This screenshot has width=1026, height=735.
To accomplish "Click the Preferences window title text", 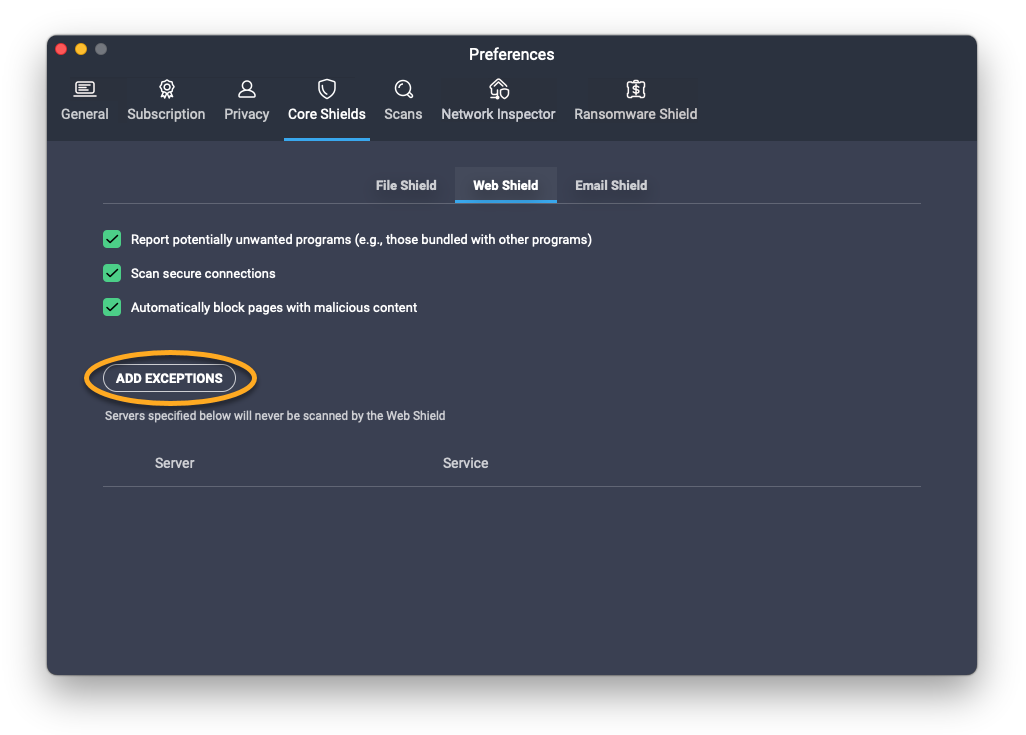I will point(511,54).
